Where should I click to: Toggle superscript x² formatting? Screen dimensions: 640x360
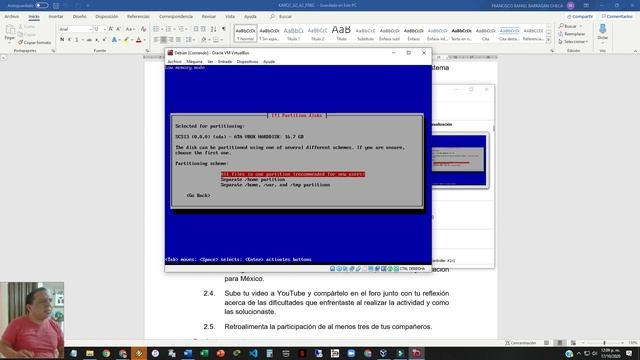pyautogui.click(x=104, y=40)
